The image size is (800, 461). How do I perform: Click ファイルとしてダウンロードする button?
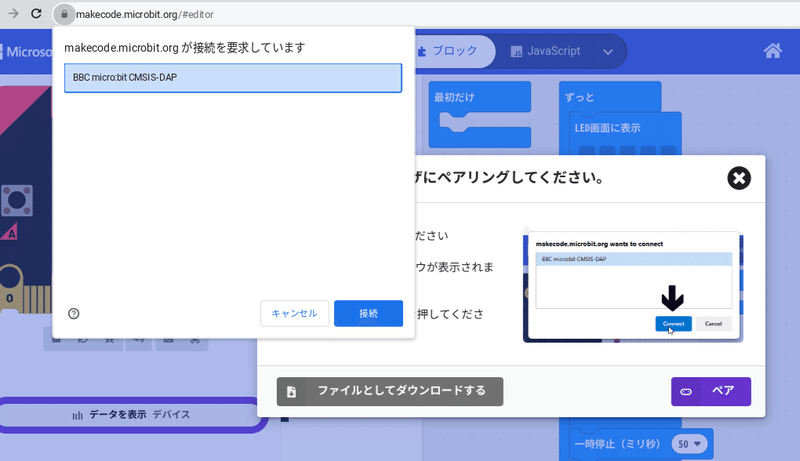(390, 392)
